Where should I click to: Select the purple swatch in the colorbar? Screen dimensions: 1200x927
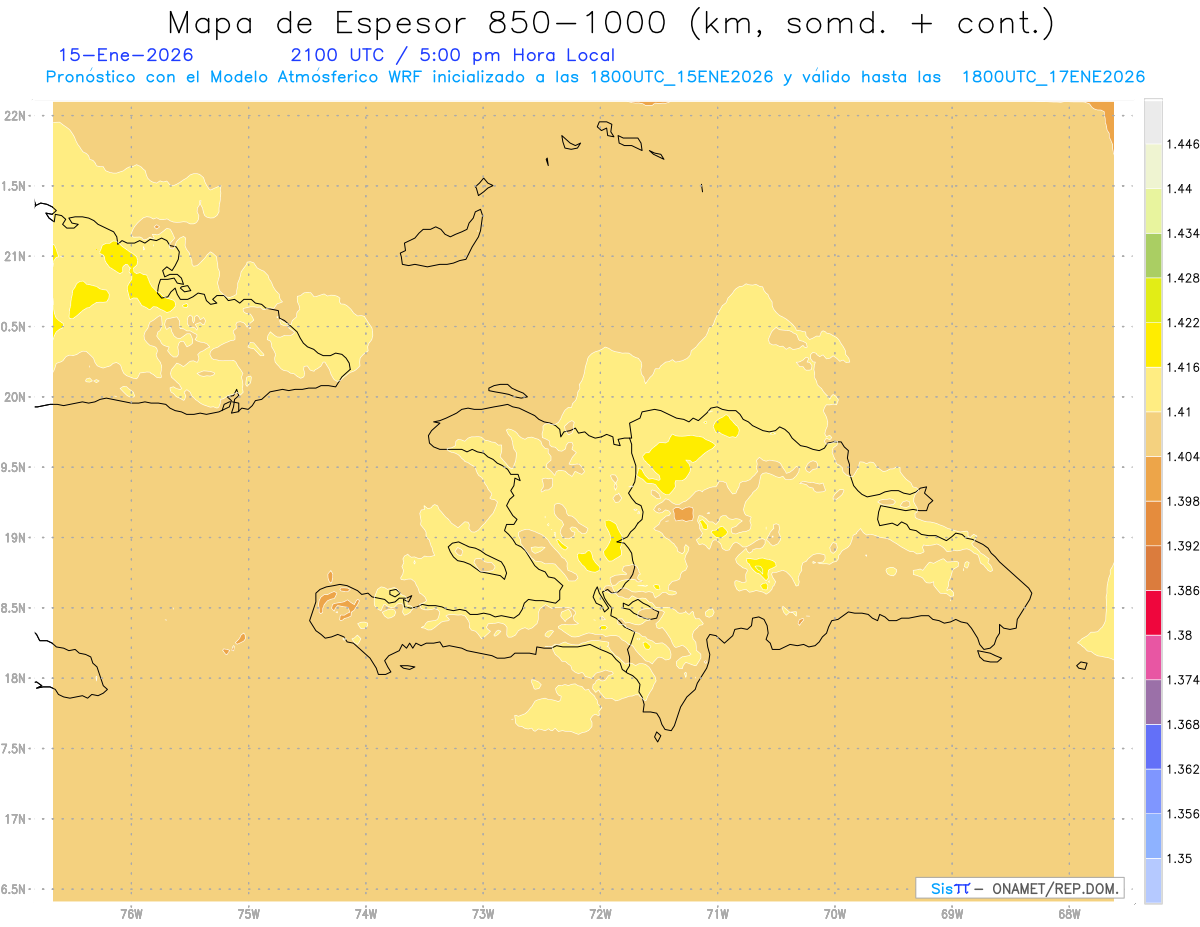click(1153, 702)
